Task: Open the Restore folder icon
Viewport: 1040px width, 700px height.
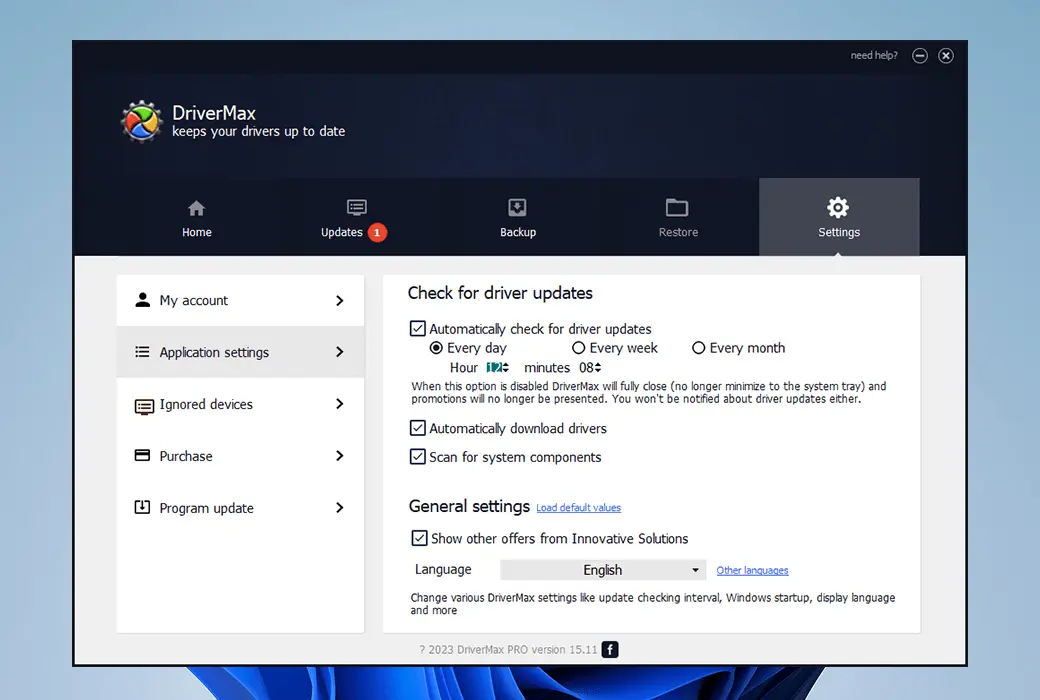Action: coord(677,208)
